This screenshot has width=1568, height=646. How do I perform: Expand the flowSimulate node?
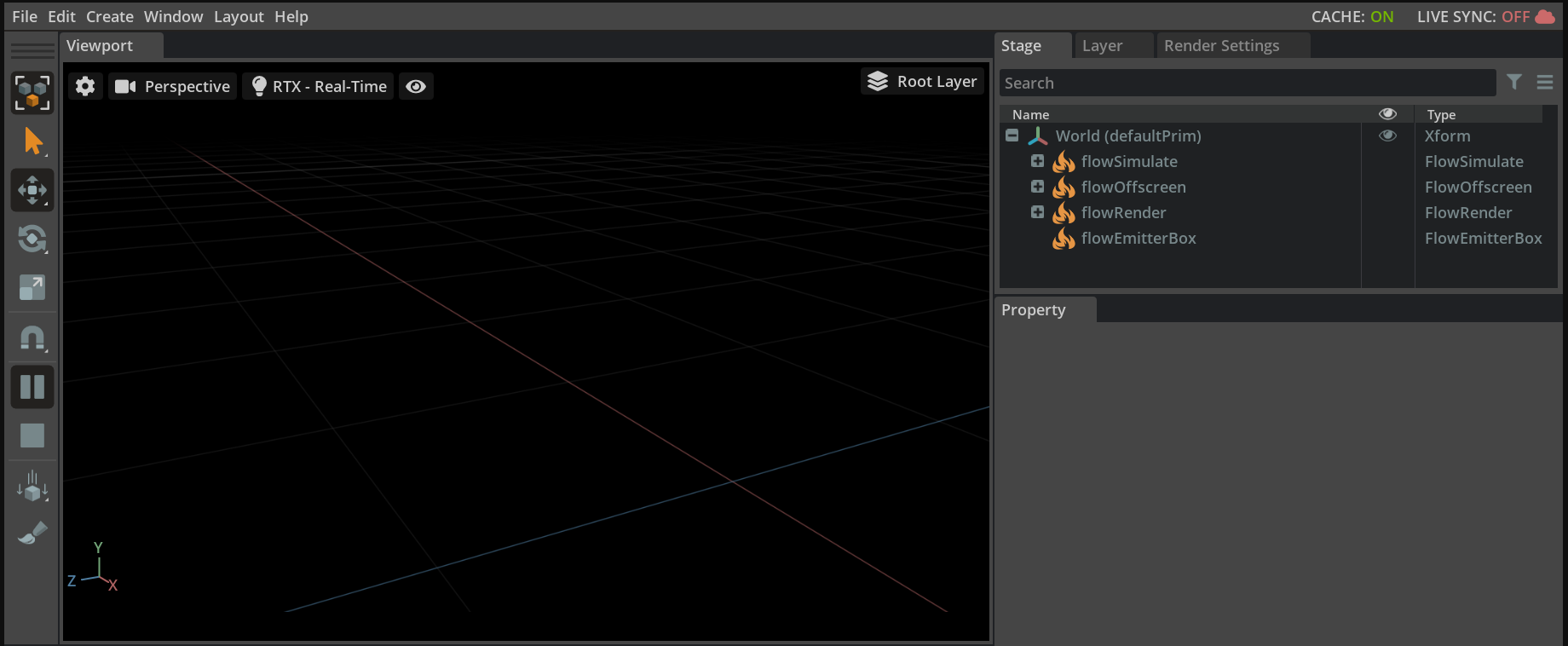(x=1037, y=161)
